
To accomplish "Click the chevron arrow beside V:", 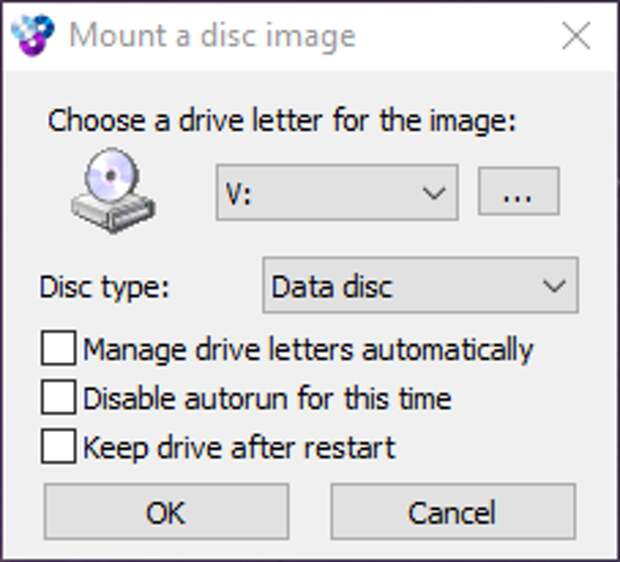I will (x=434, y=193).
